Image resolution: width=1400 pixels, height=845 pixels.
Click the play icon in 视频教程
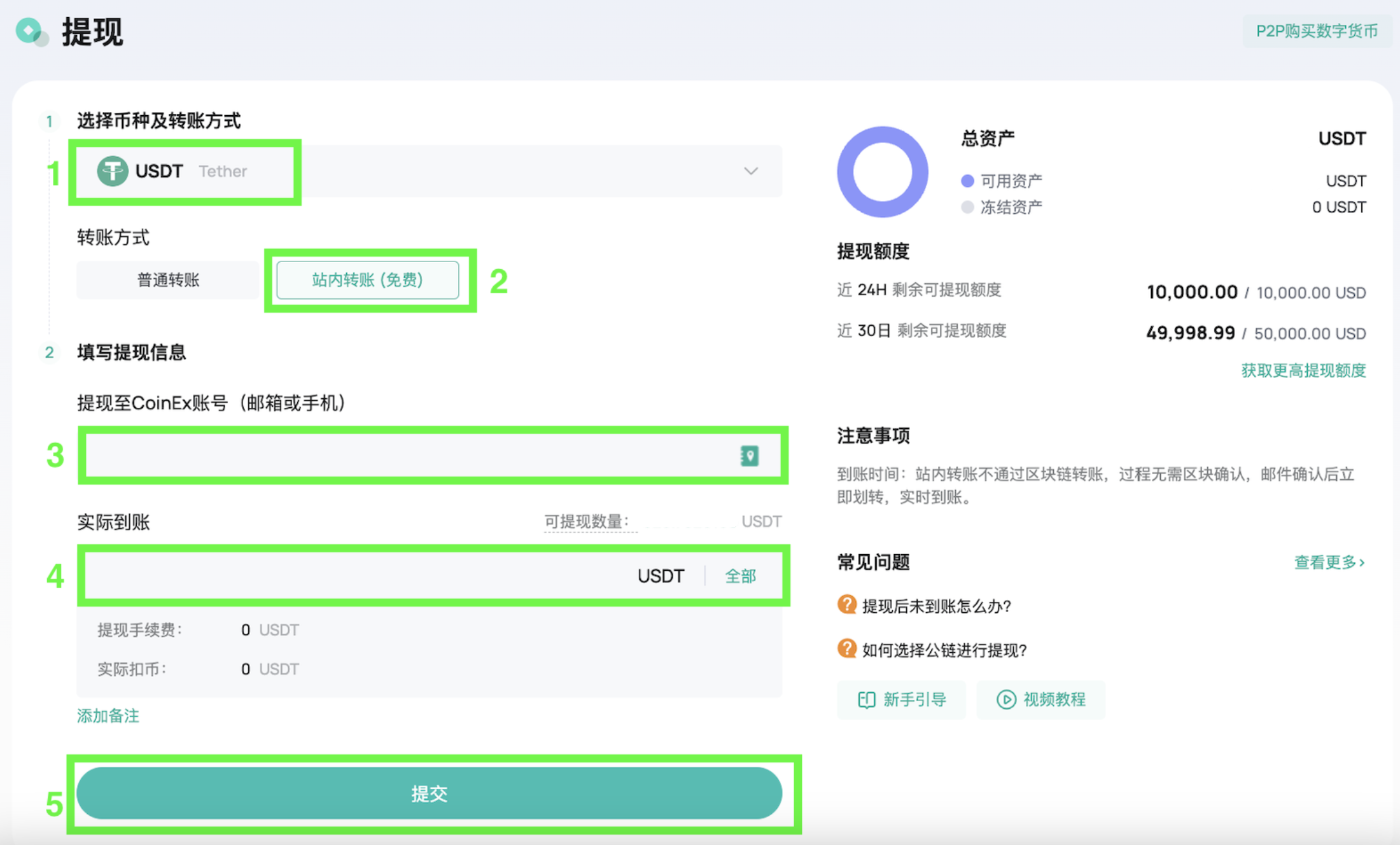coord(1005,700)
